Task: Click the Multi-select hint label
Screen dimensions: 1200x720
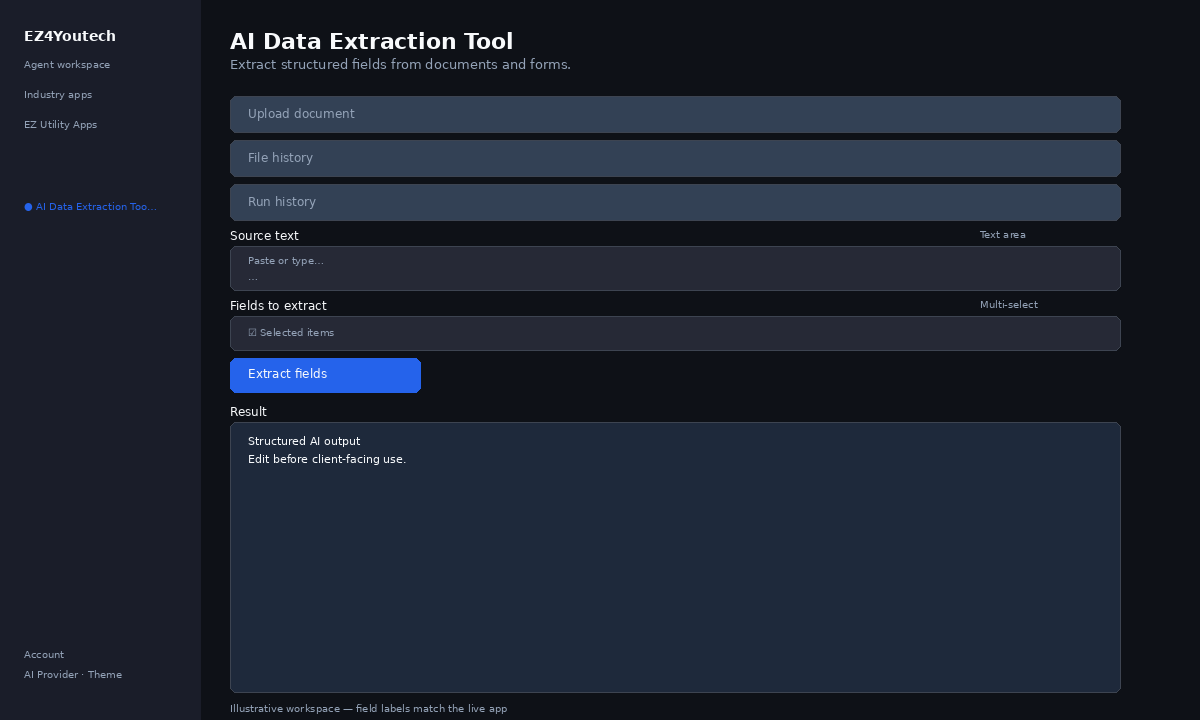Action: (1009, 305)
